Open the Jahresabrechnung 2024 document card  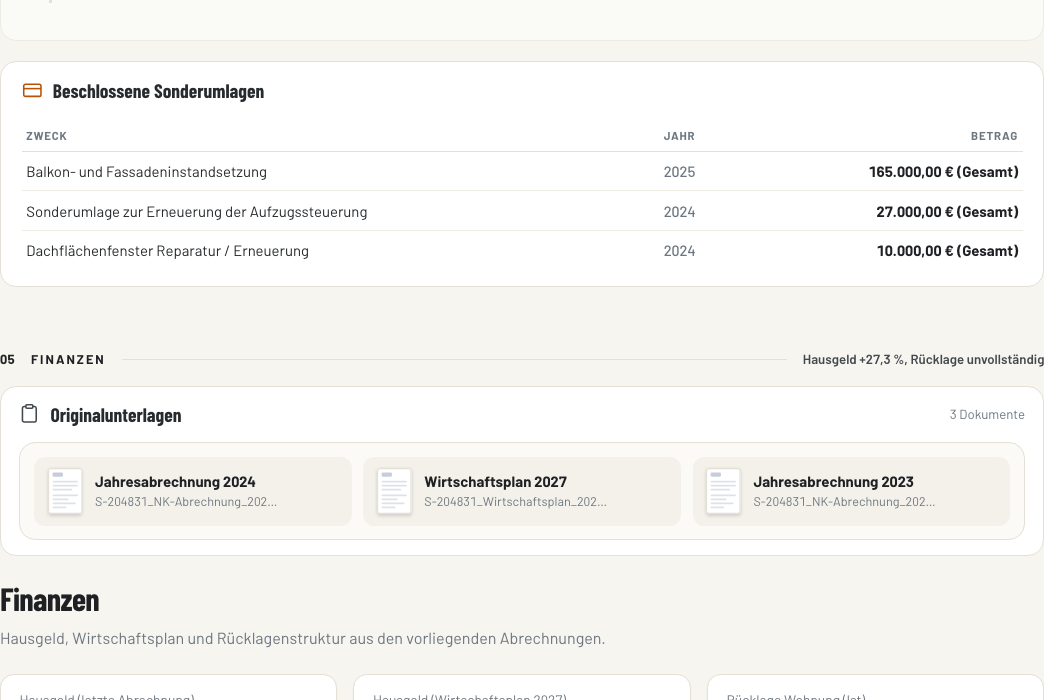pos(193,492)
